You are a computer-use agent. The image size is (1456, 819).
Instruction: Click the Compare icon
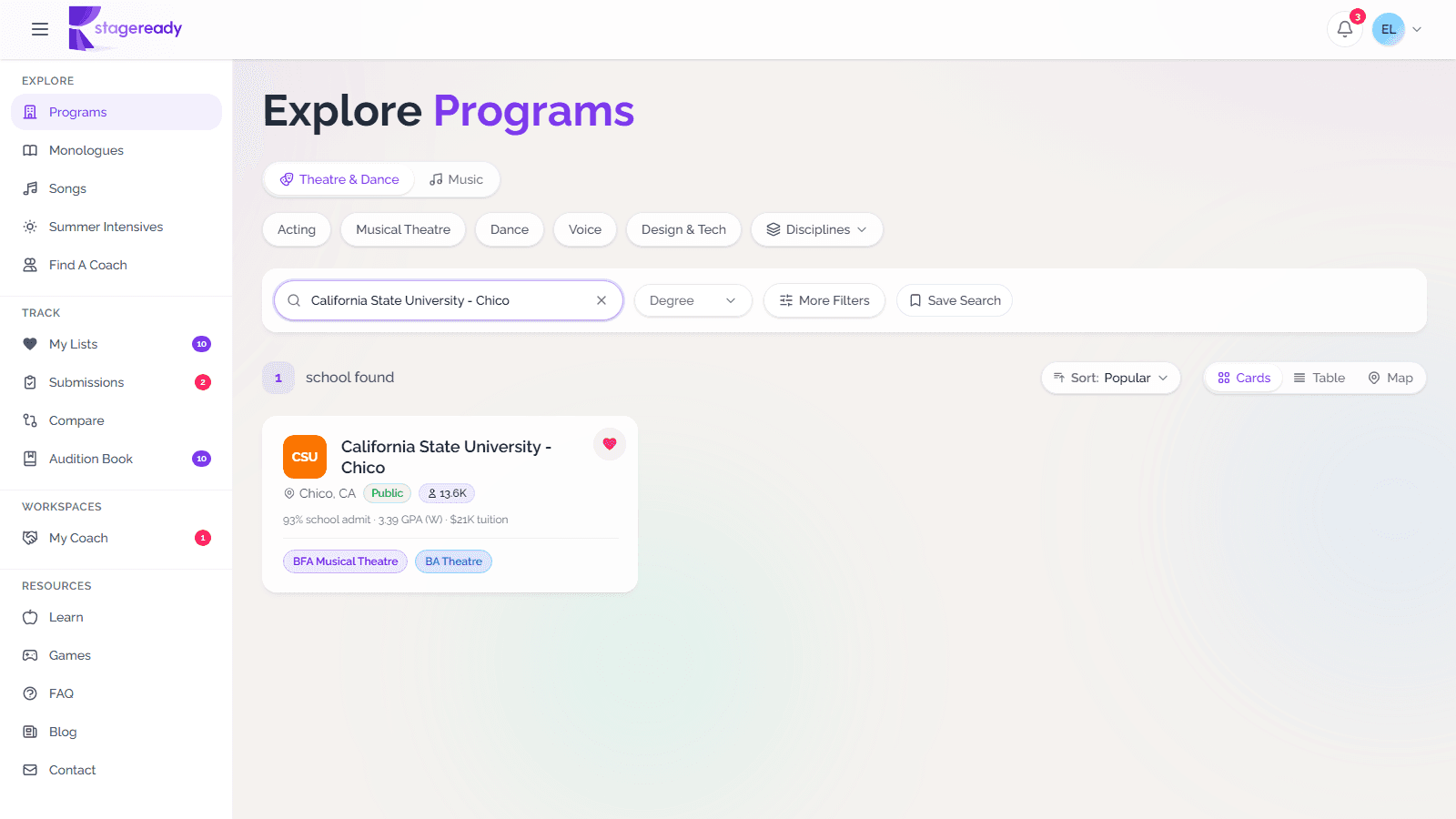point(30,420)
